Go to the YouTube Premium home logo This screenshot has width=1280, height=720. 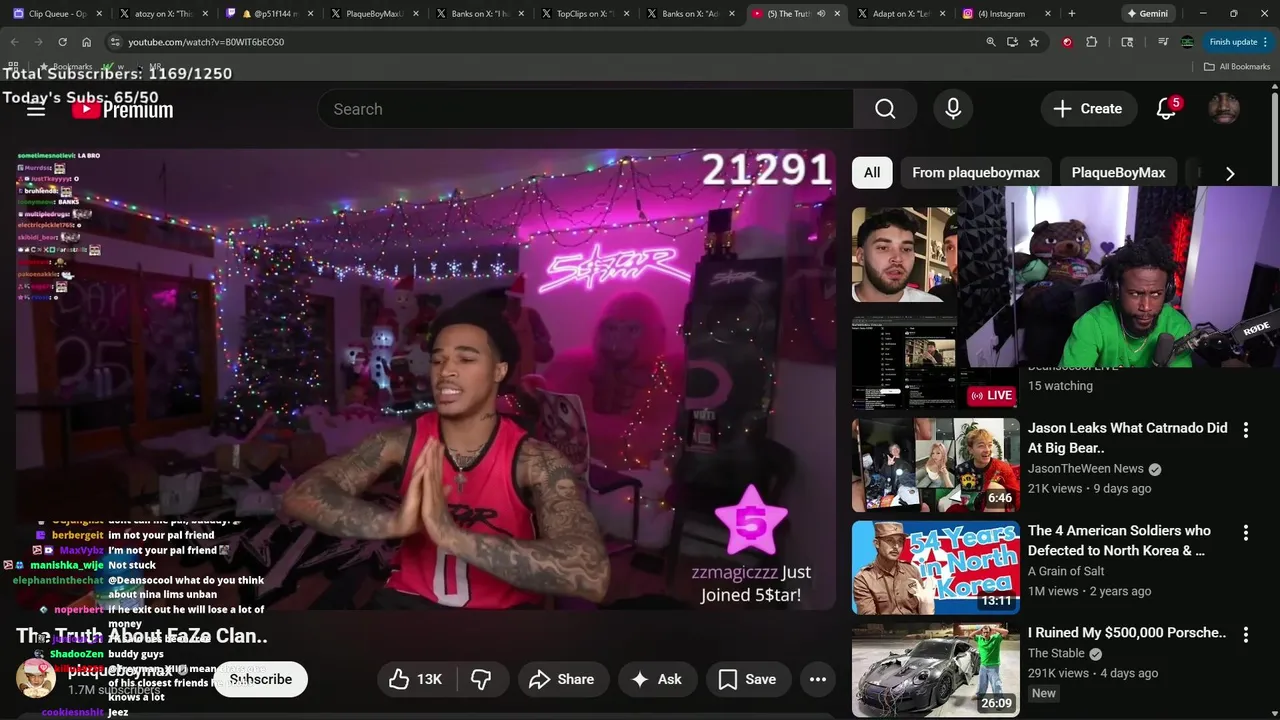(x=122, y=109)
